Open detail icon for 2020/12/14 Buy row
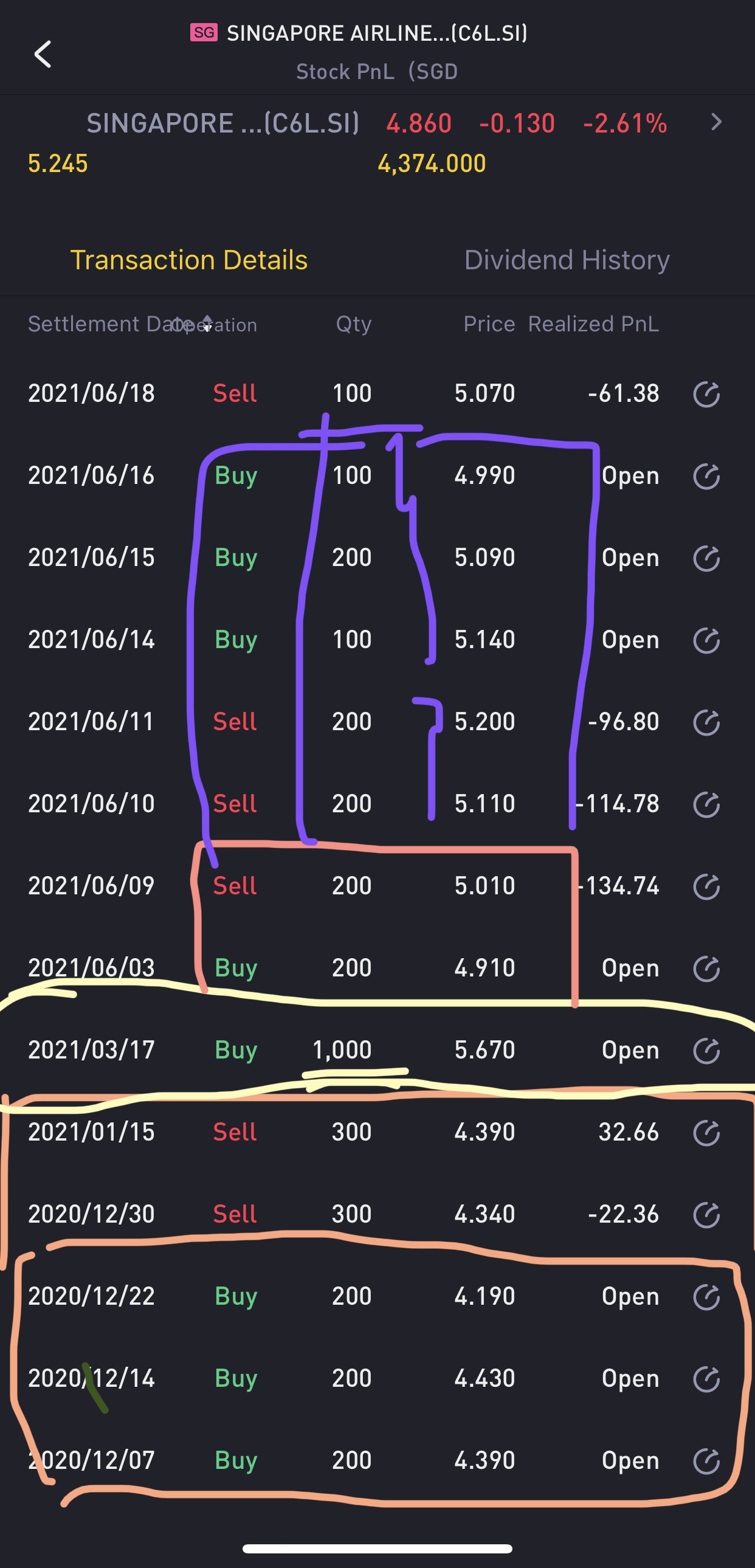The image size is (755, 1568). (706, 1379)
